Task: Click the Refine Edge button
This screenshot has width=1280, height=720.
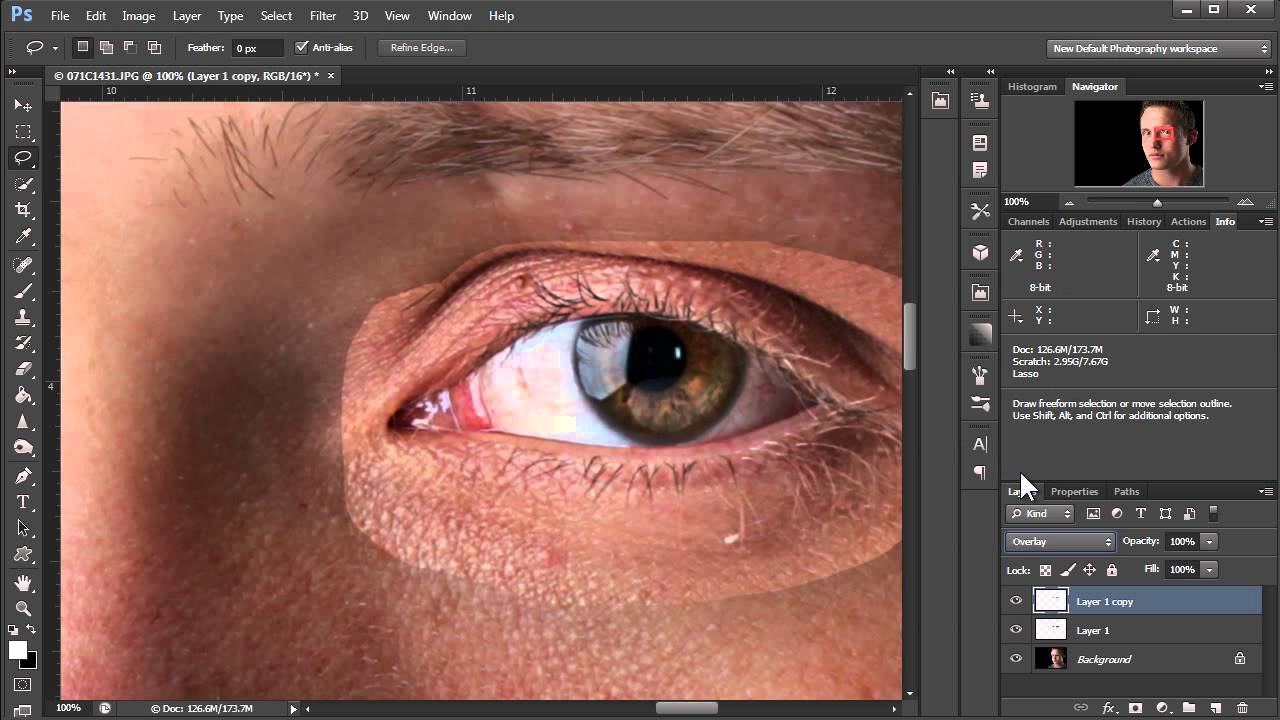Action: point(421,47)
